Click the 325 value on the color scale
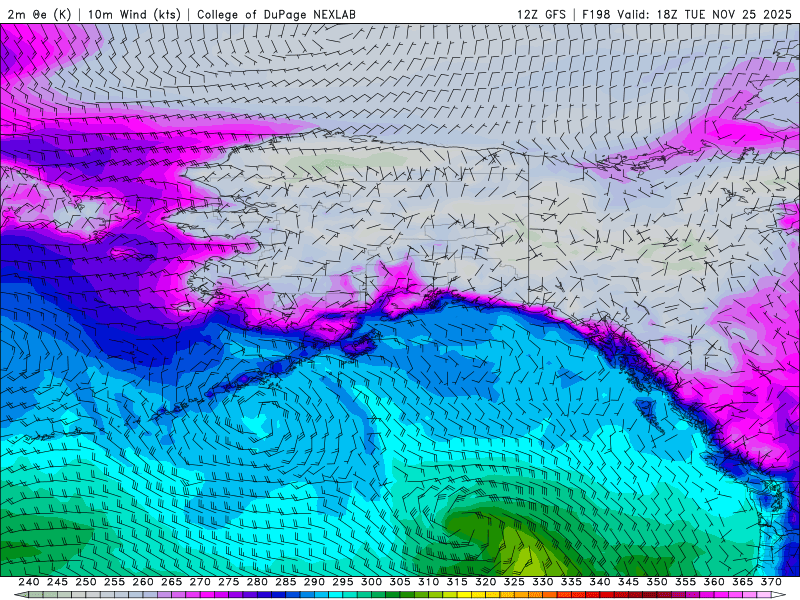800x600 pixels. 514,582
